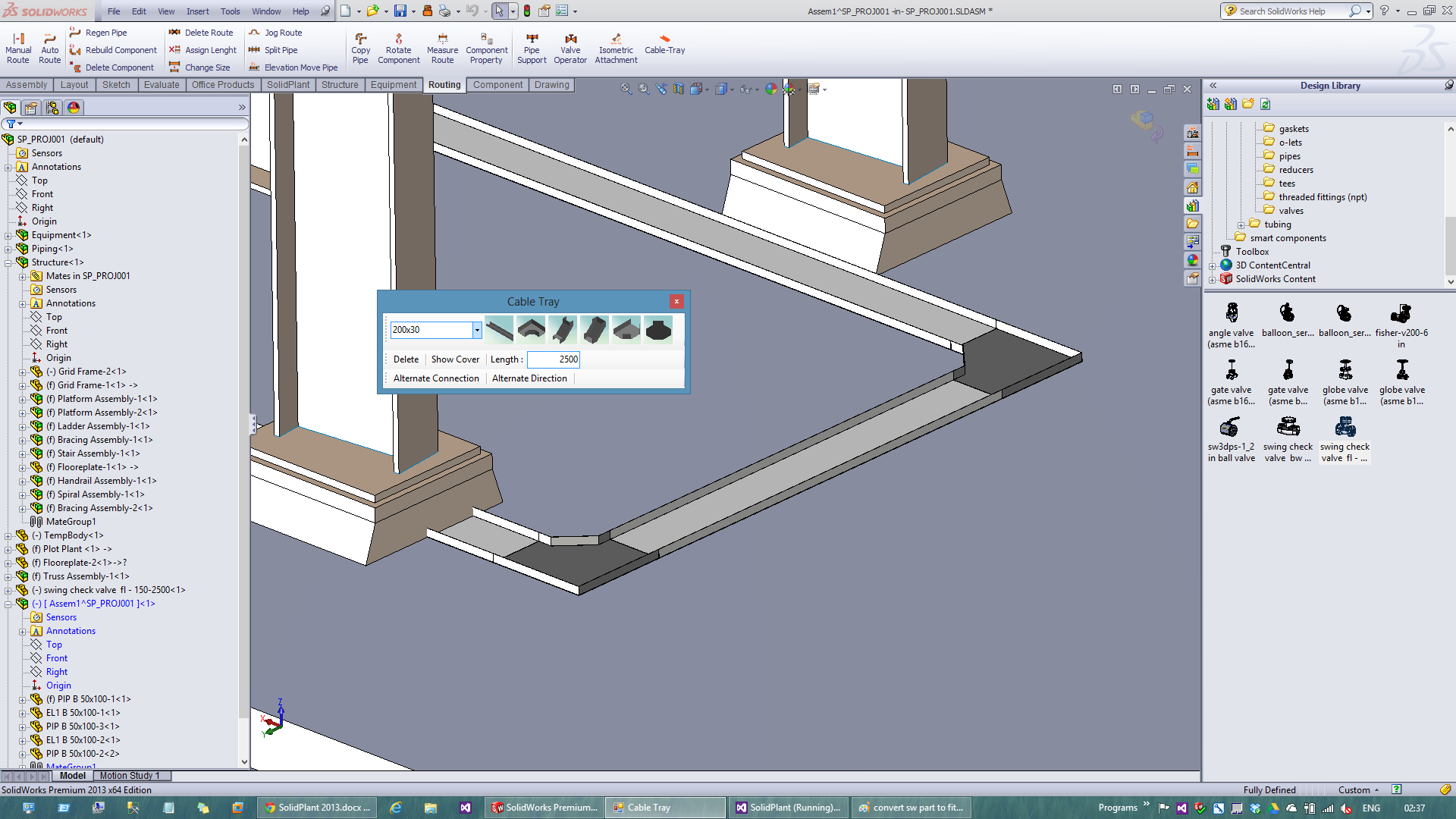This screenshot has height=819, width=1456.
Task: Click the Jog Route command
Action: 275,33
